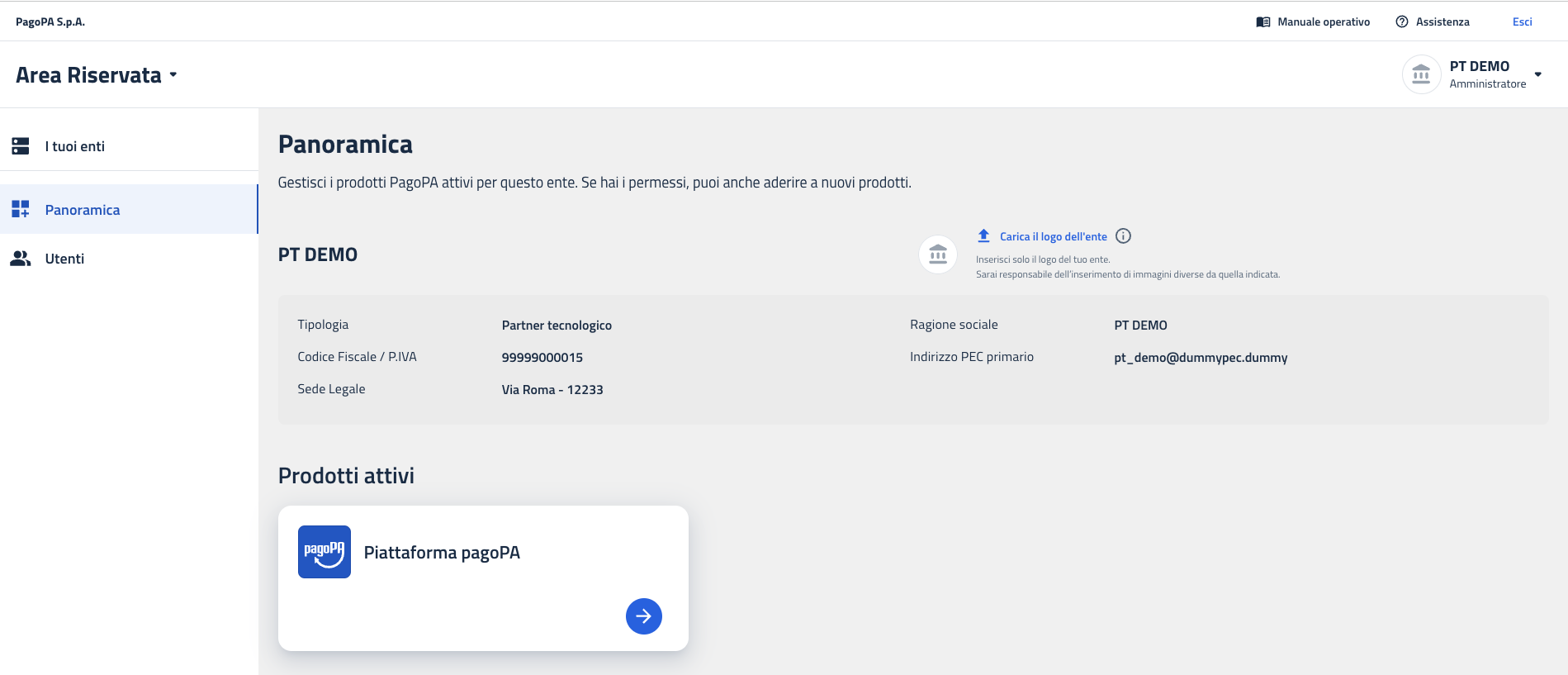The image size is (1568, 675).
Task: Click the pagoPA product logo
Action: point(324,552)
